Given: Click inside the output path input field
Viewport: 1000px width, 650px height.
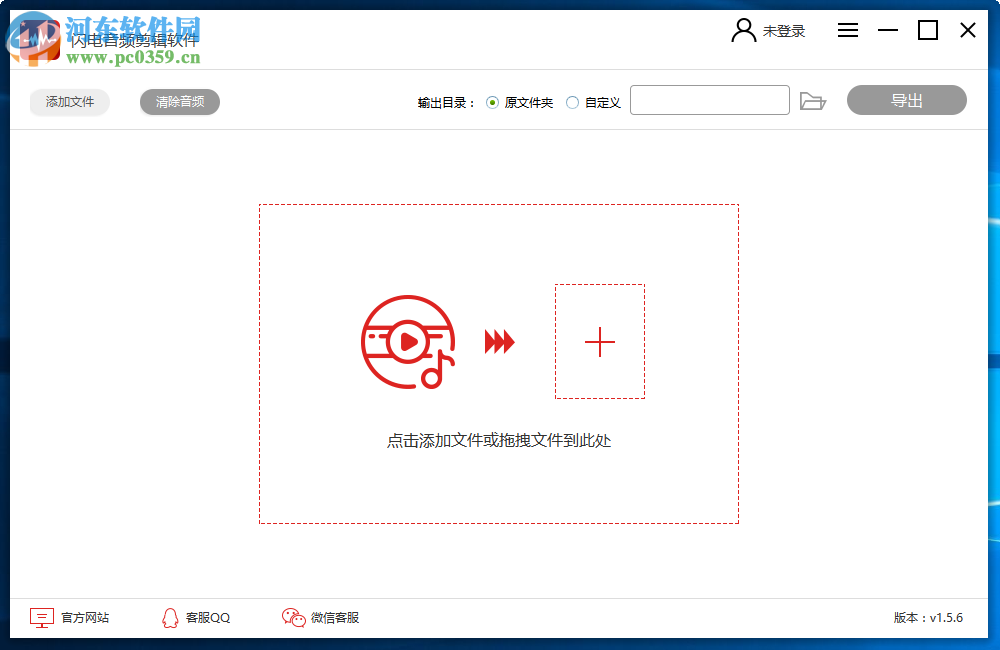Looking at the screenshot, I should click(x=710, y=100).
